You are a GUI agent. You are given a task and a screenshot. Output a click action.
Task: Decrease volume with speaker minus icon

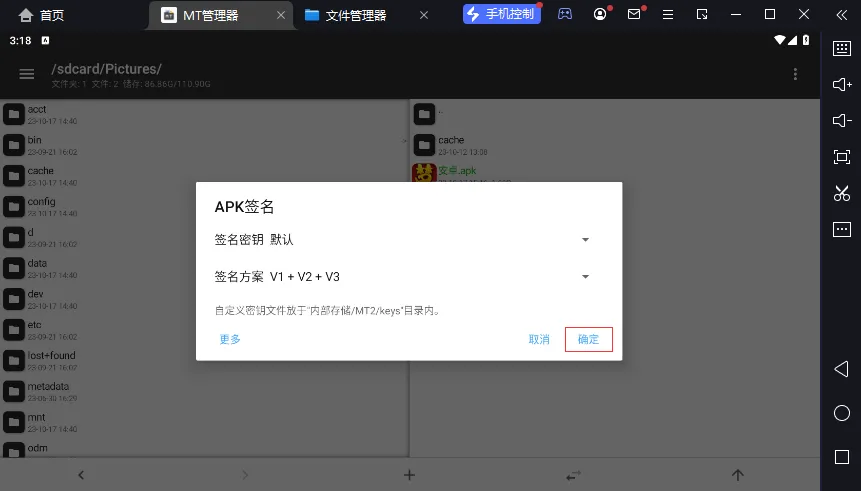pos(842,121)
